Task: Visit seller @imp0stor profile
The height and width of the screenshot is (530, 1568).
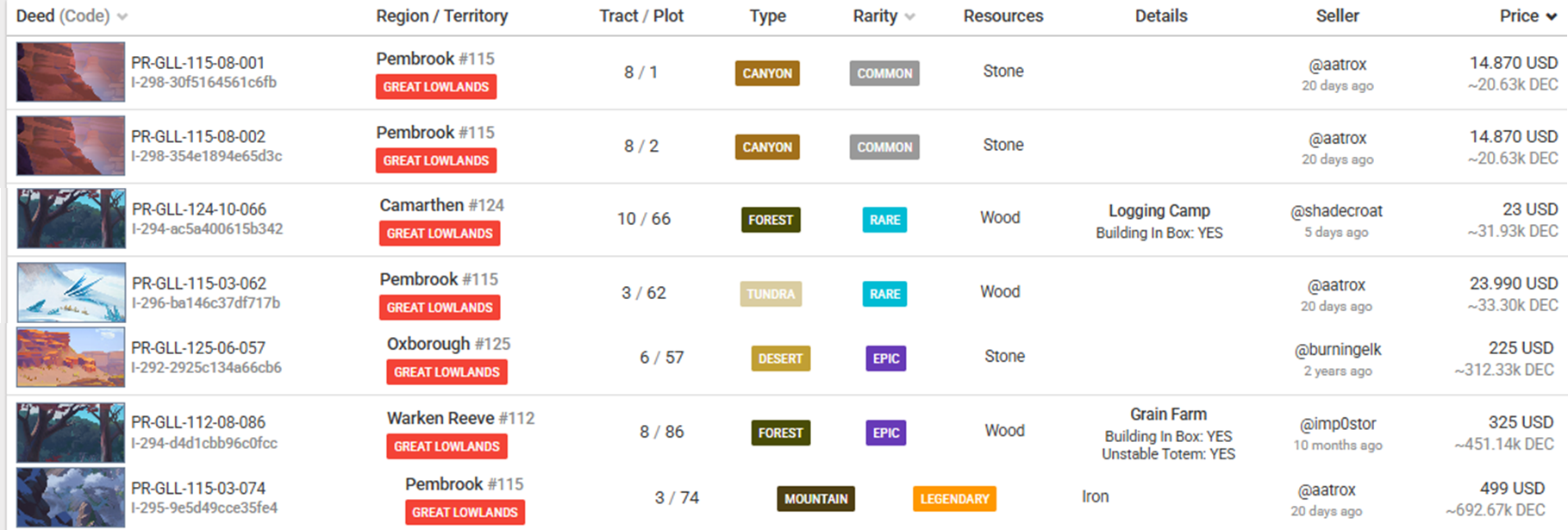Action: pyautogui.click(x=1338, y=424)
